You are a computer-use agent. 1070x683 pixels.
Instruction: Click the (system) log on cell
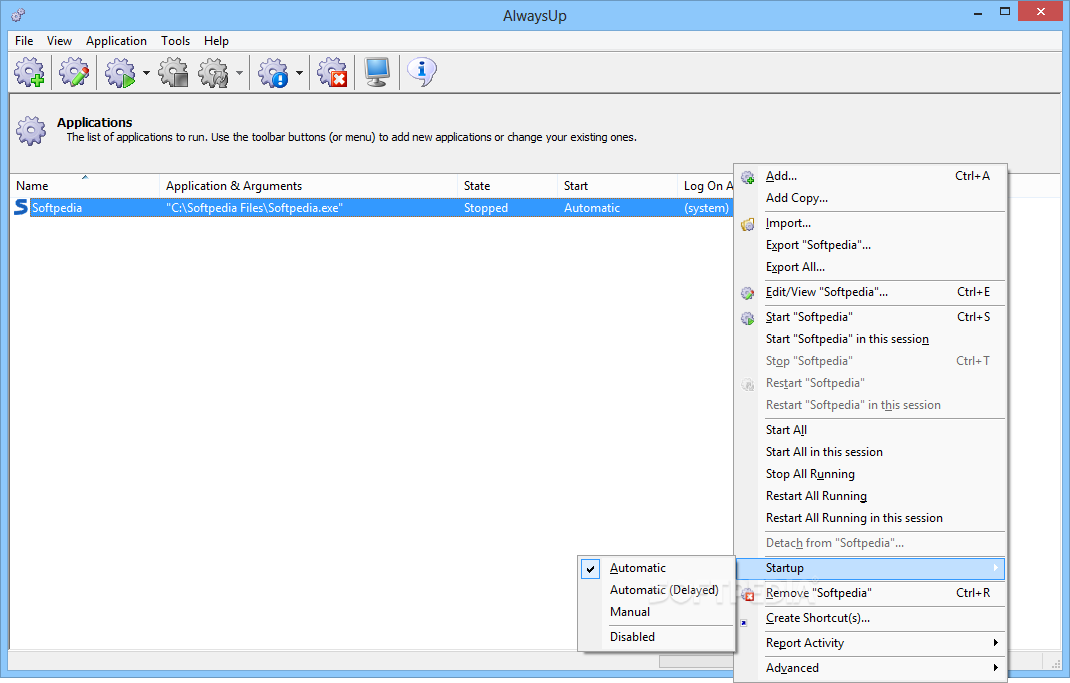(706, 207)
